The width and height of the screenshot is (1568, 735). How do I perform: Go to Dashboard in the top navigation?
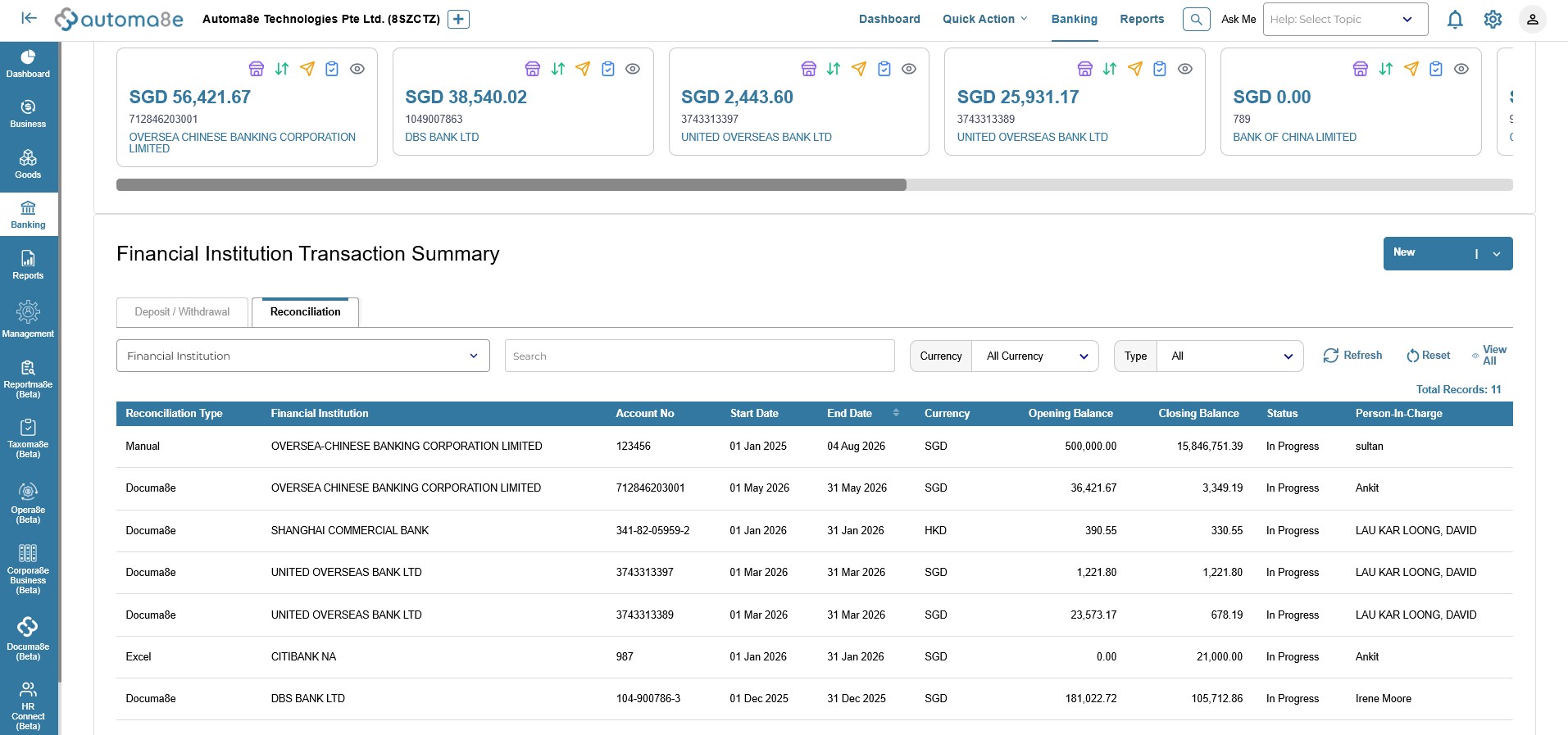(889, 19)
